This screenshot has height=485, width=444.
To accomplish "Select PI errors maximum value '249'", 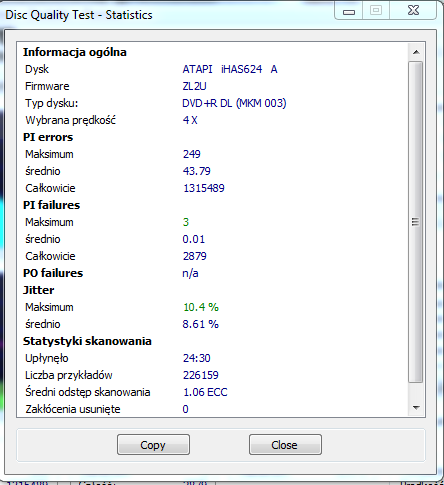I will [192, 154].
